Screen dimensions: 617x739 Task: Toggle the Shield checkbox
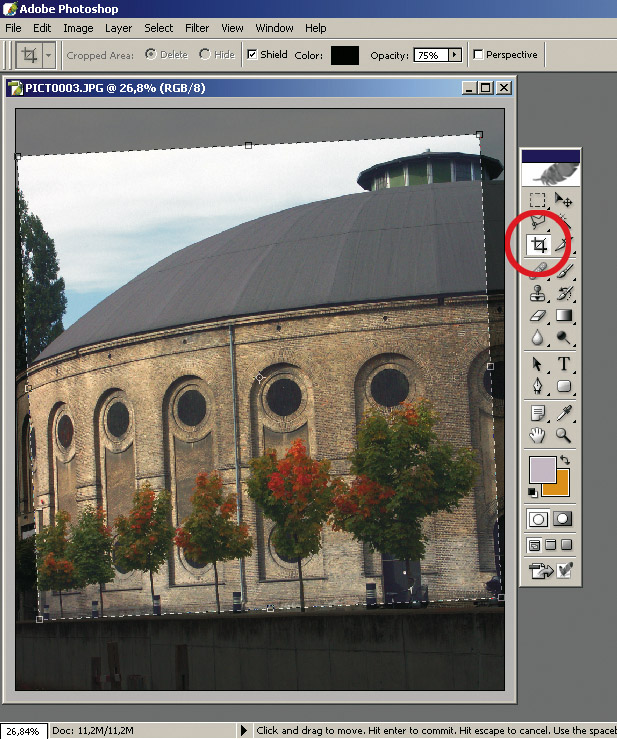252,55
